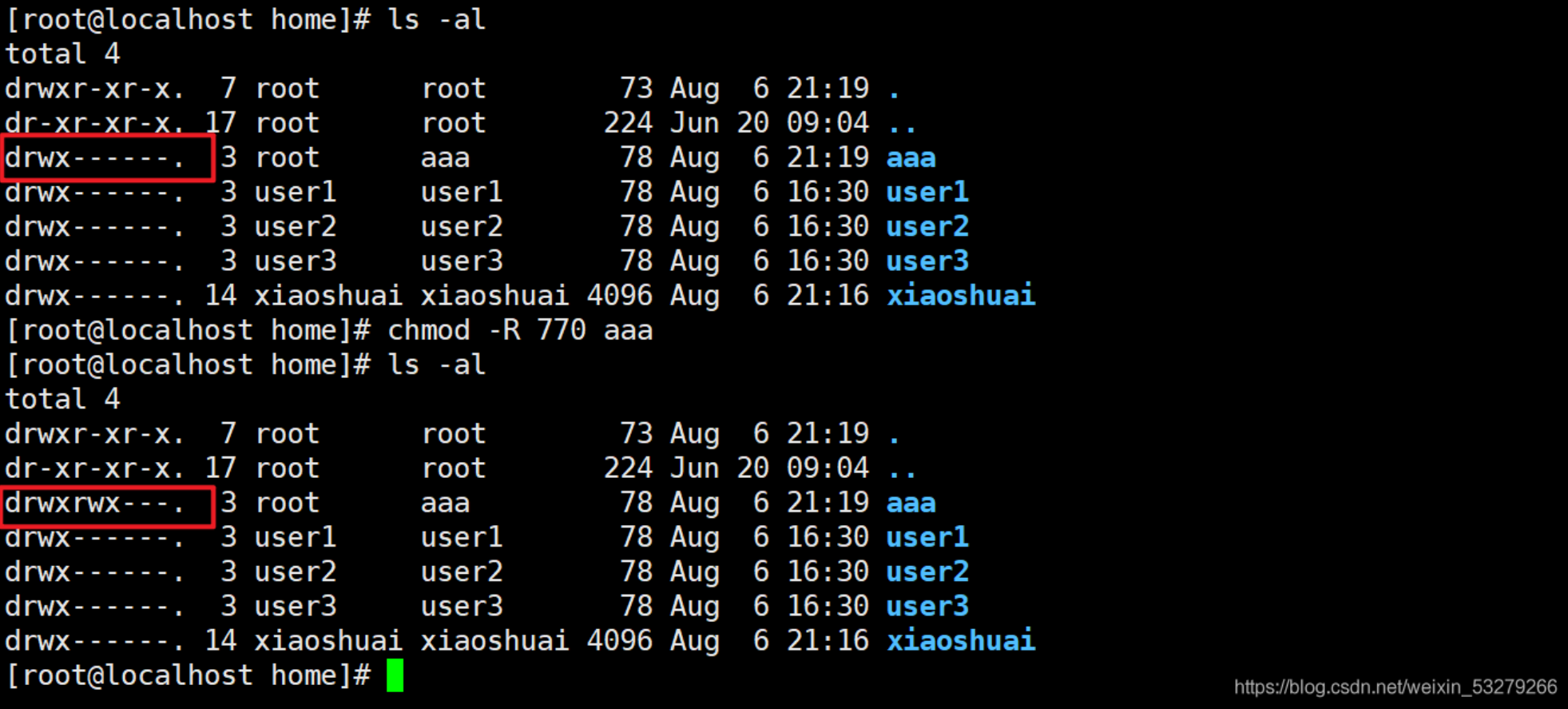
Task: Click the first 'total 4' line
Action: coord(62,54)
